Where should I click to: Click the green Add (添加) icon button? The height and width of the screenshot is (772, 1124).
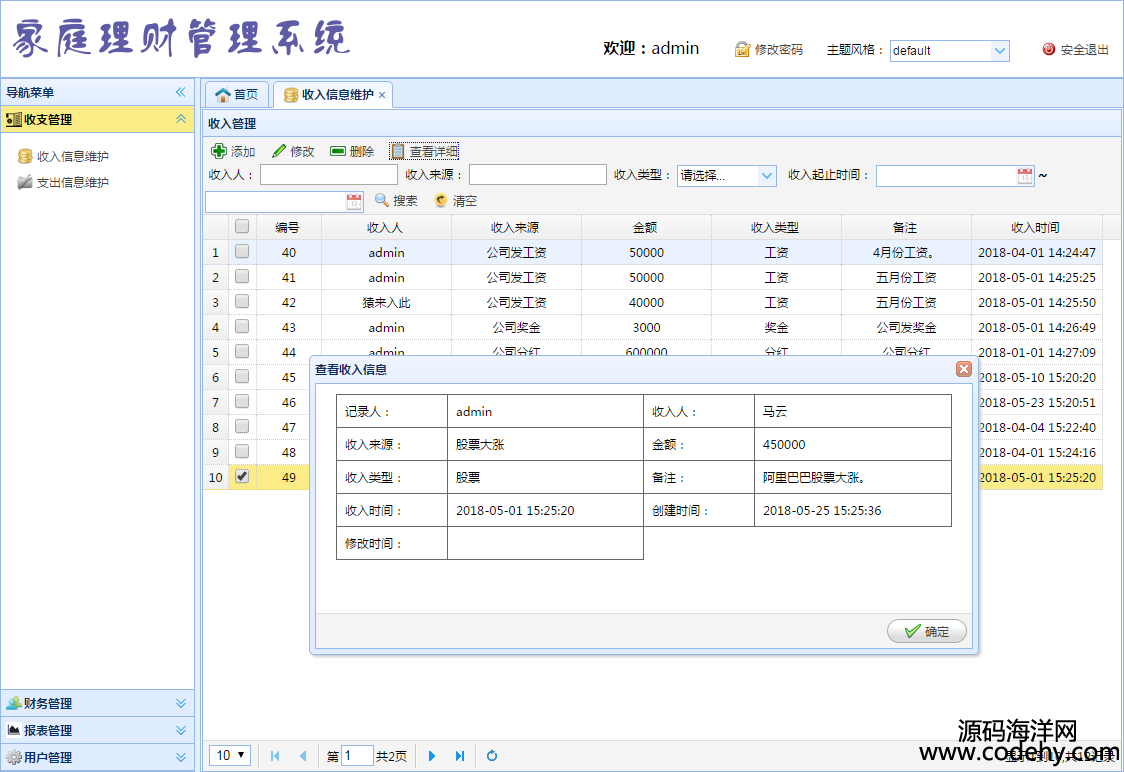pos(232,152)
